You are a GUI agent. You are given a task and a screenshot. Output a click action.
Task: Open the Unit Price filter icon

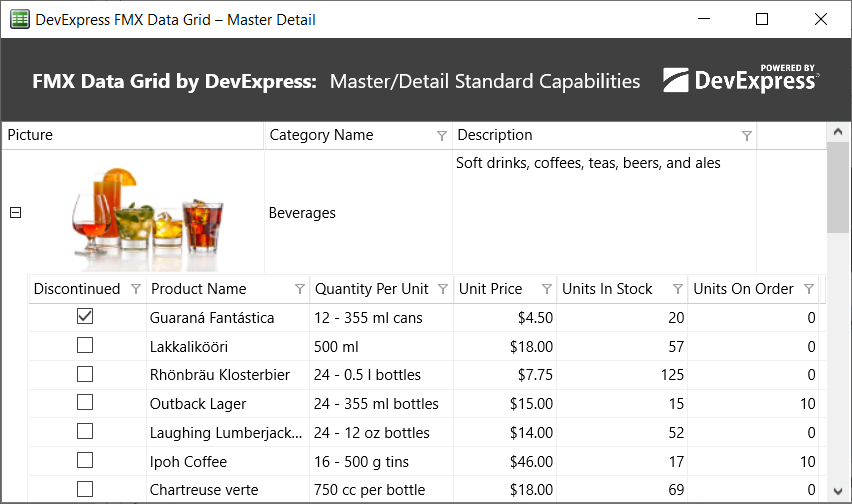547,289
